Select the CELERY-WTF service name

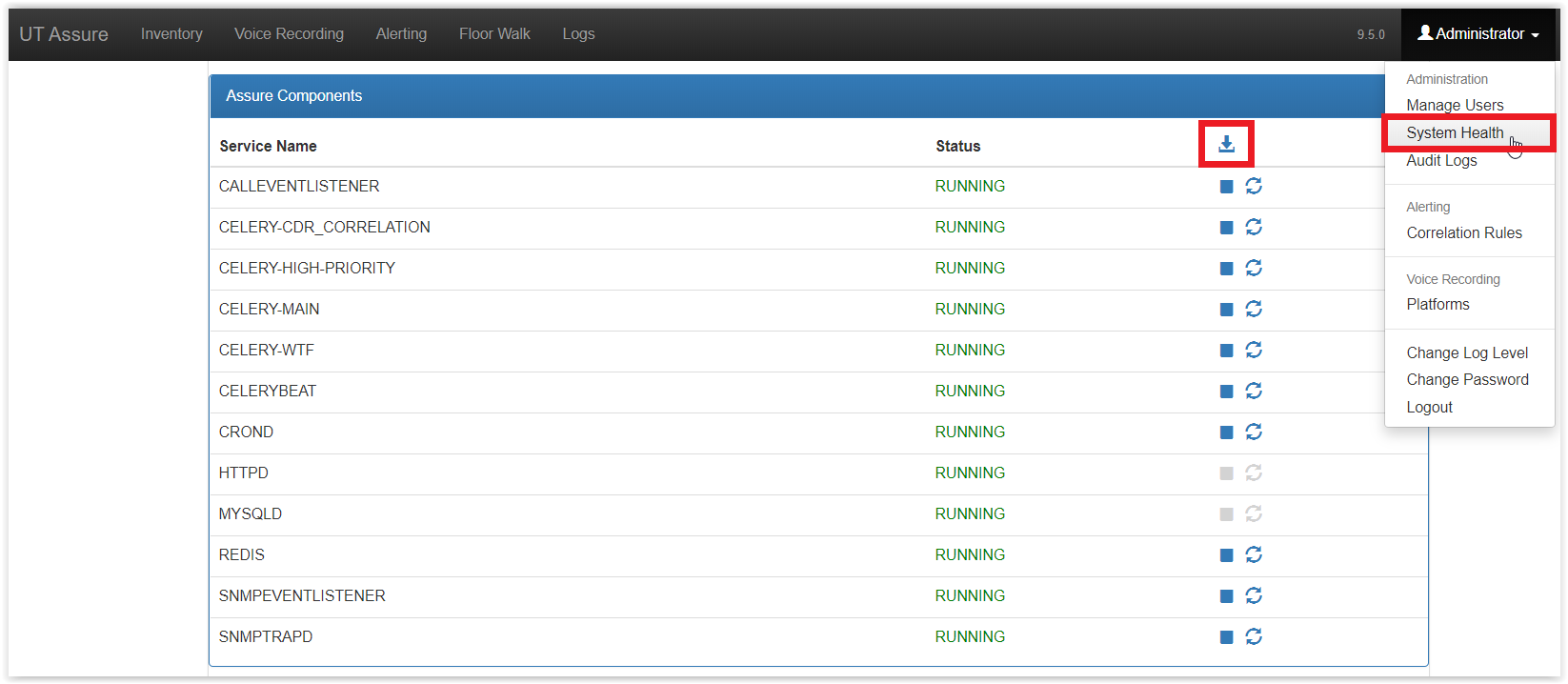point(266,350)
